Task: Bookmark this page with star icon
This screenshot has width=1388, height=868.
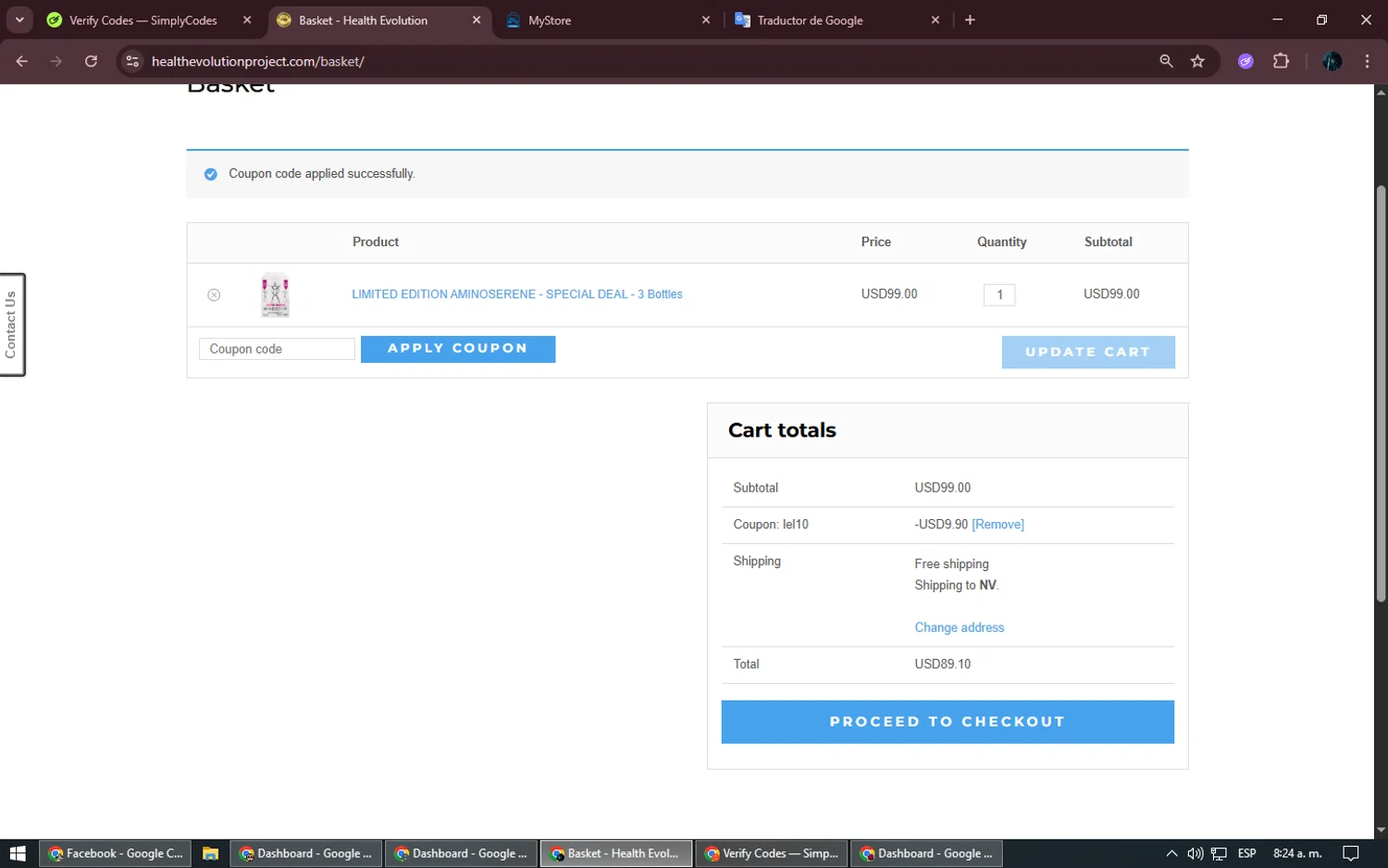Action: point(1197,61)
